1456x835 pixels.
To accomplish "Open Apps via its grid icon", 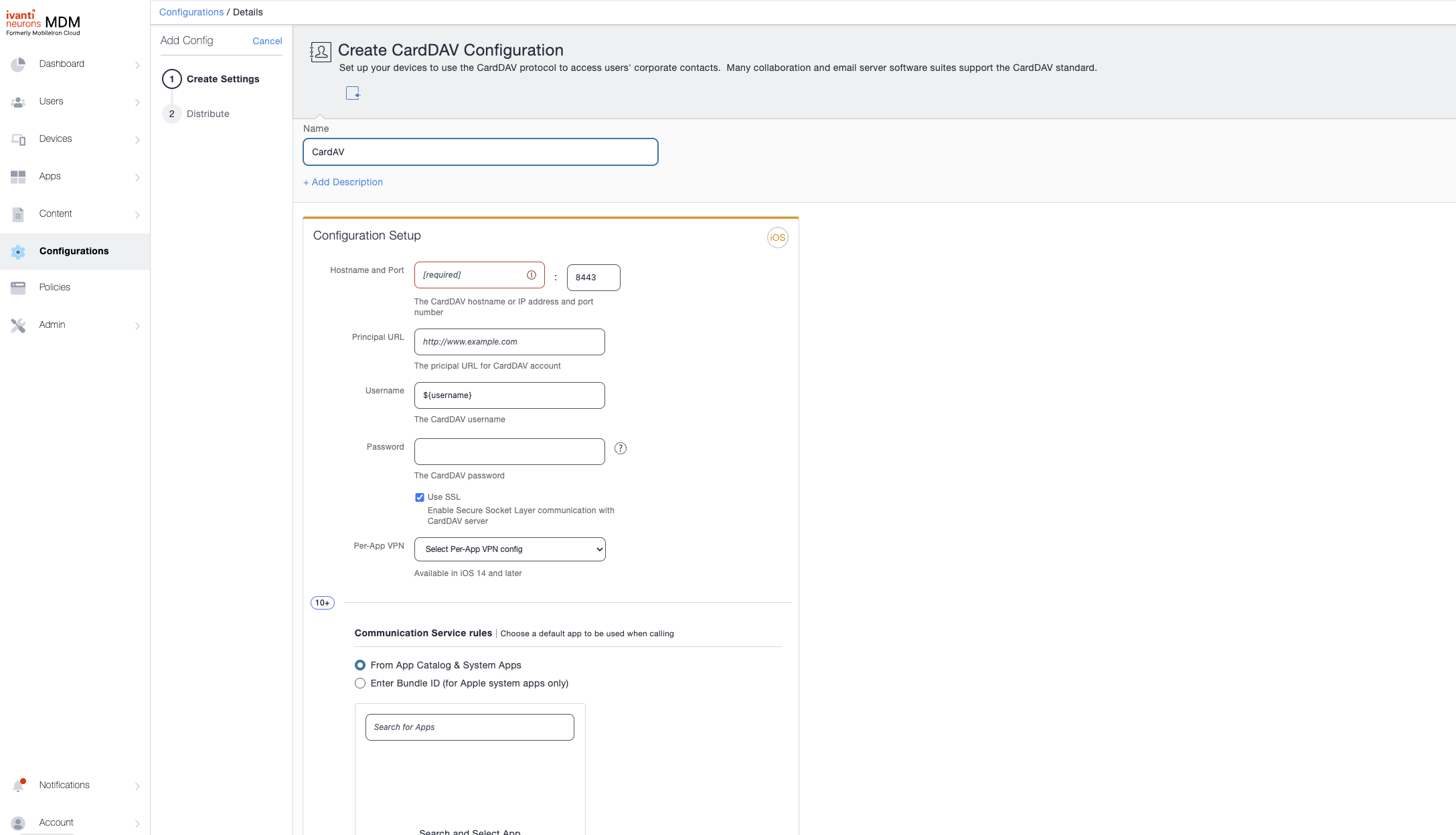I will 17,177.
